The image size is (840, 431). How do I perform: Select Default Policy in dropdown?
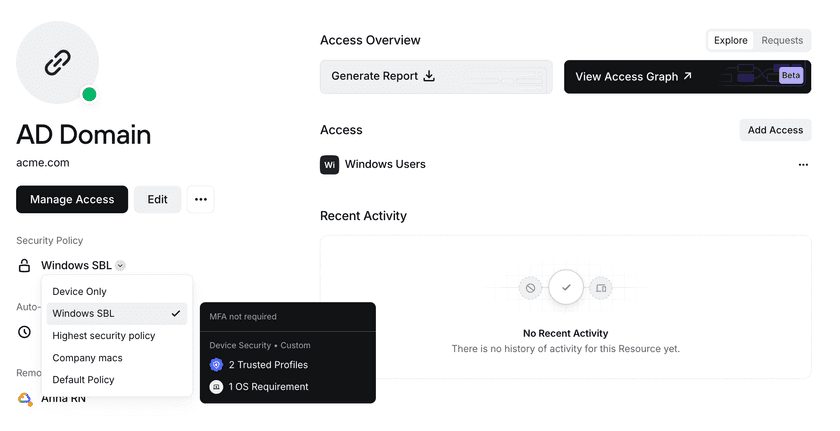[84, 380]
